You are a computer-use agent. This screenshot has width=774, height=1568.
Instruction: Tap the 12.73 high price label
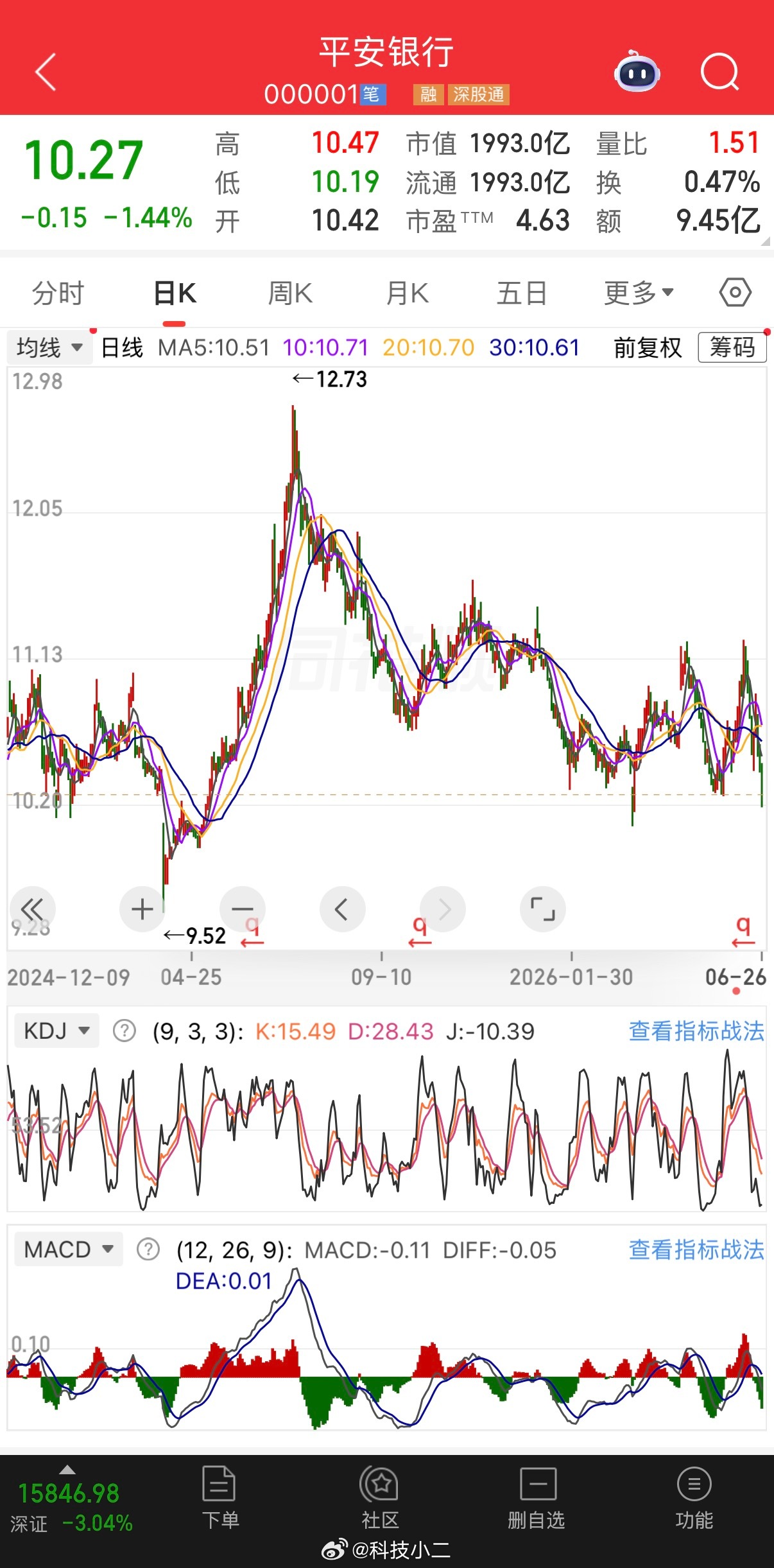click(330, 379)
